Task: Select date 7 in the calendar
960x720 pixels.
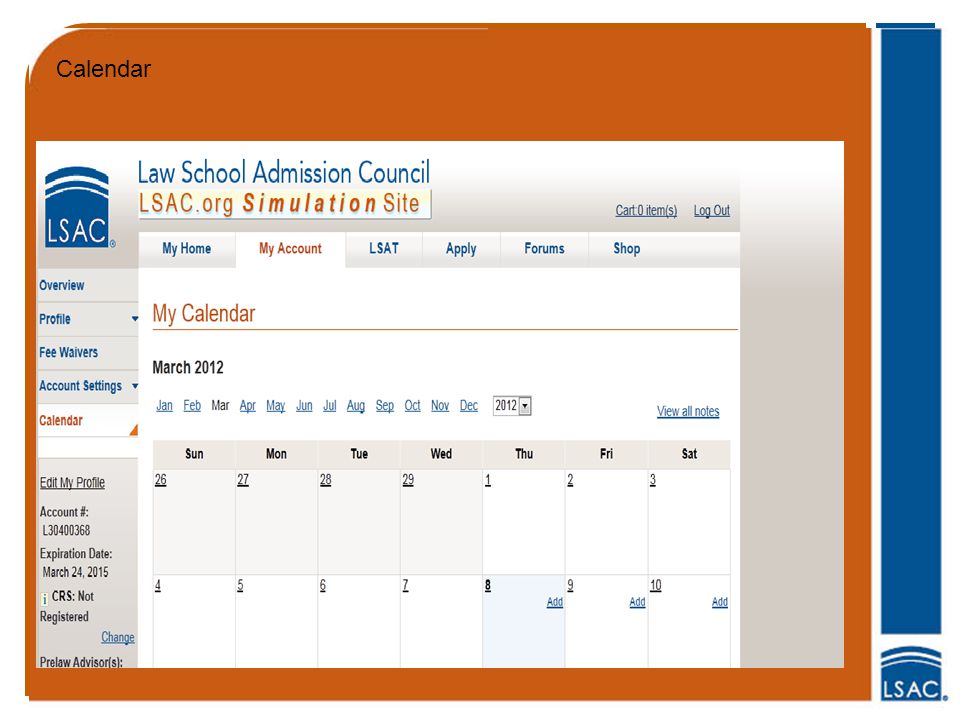Action: (x=405, y=585)
